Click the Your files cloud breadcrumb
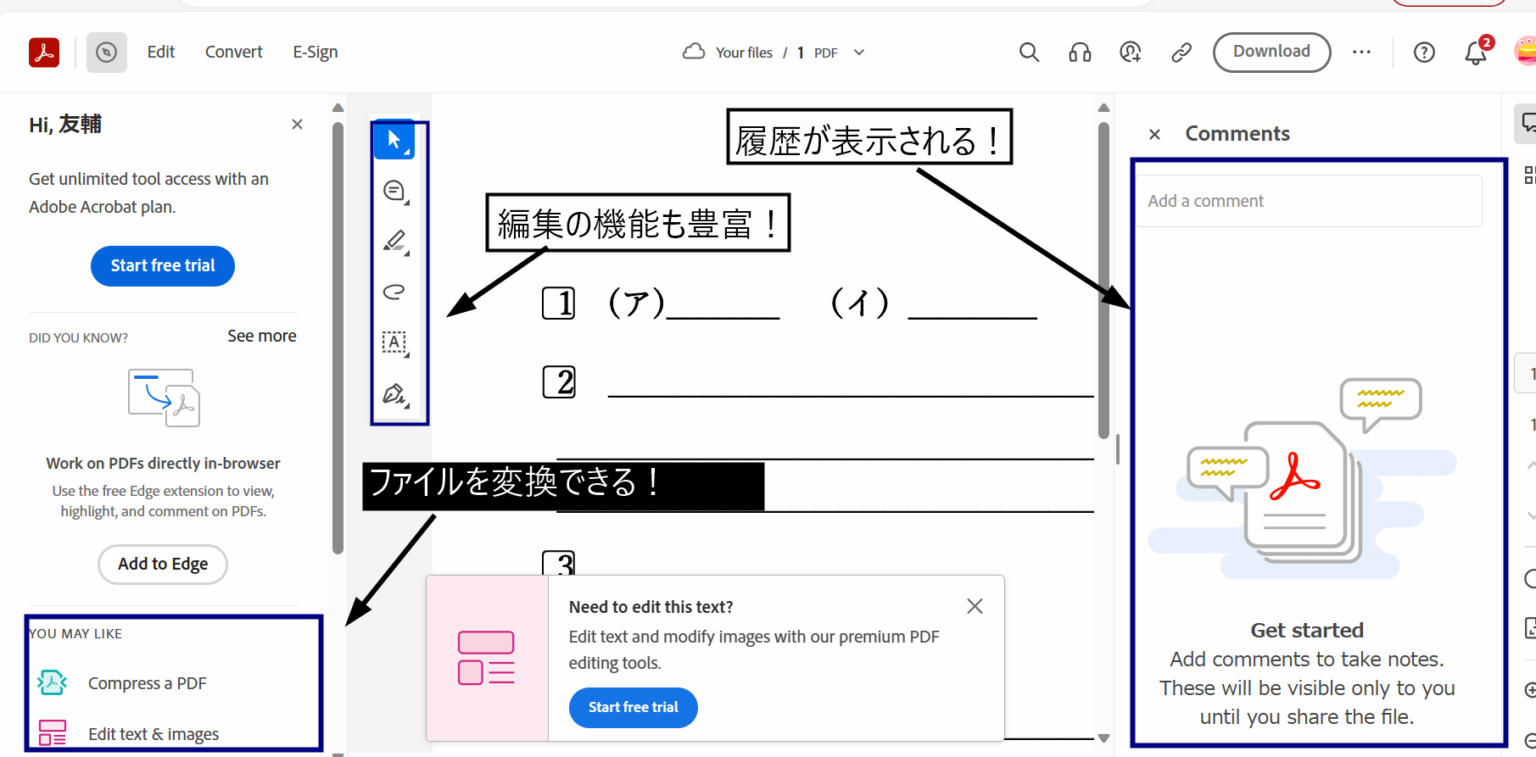 727,52
